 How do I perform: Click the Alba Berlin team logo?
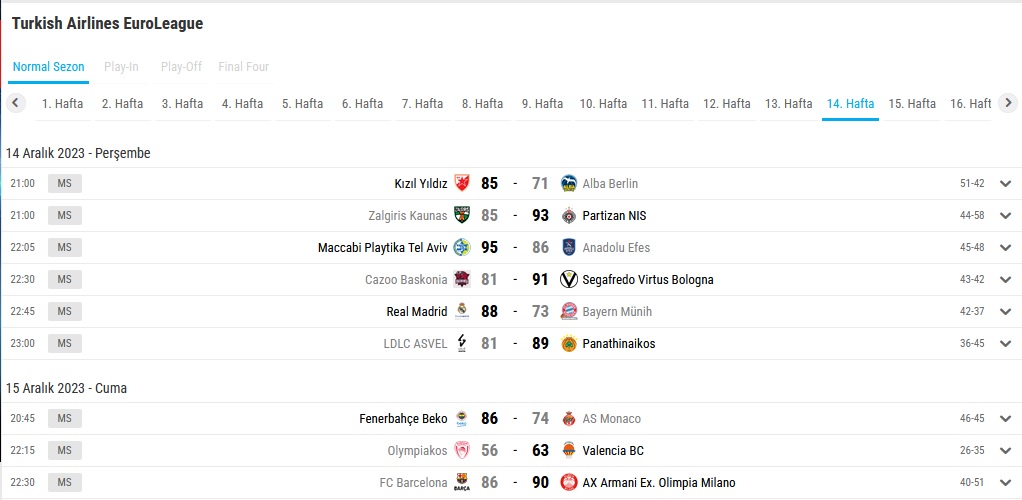(569, 184)
